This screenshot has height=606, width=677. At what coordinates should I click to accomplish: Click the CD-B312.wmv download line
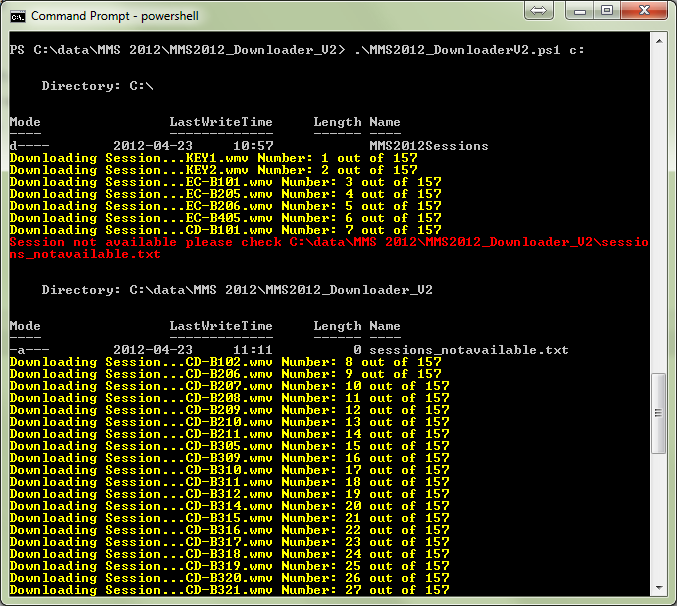230,494
